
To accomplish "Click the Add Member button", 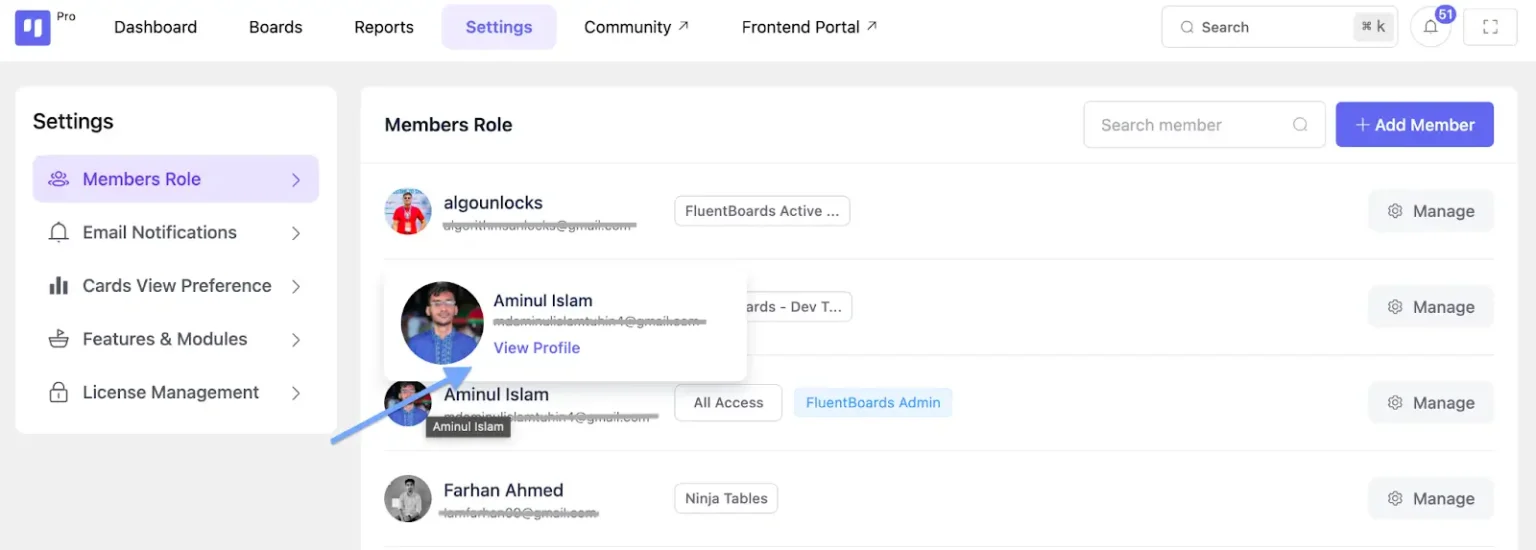I will click(x=1415, y=125).
